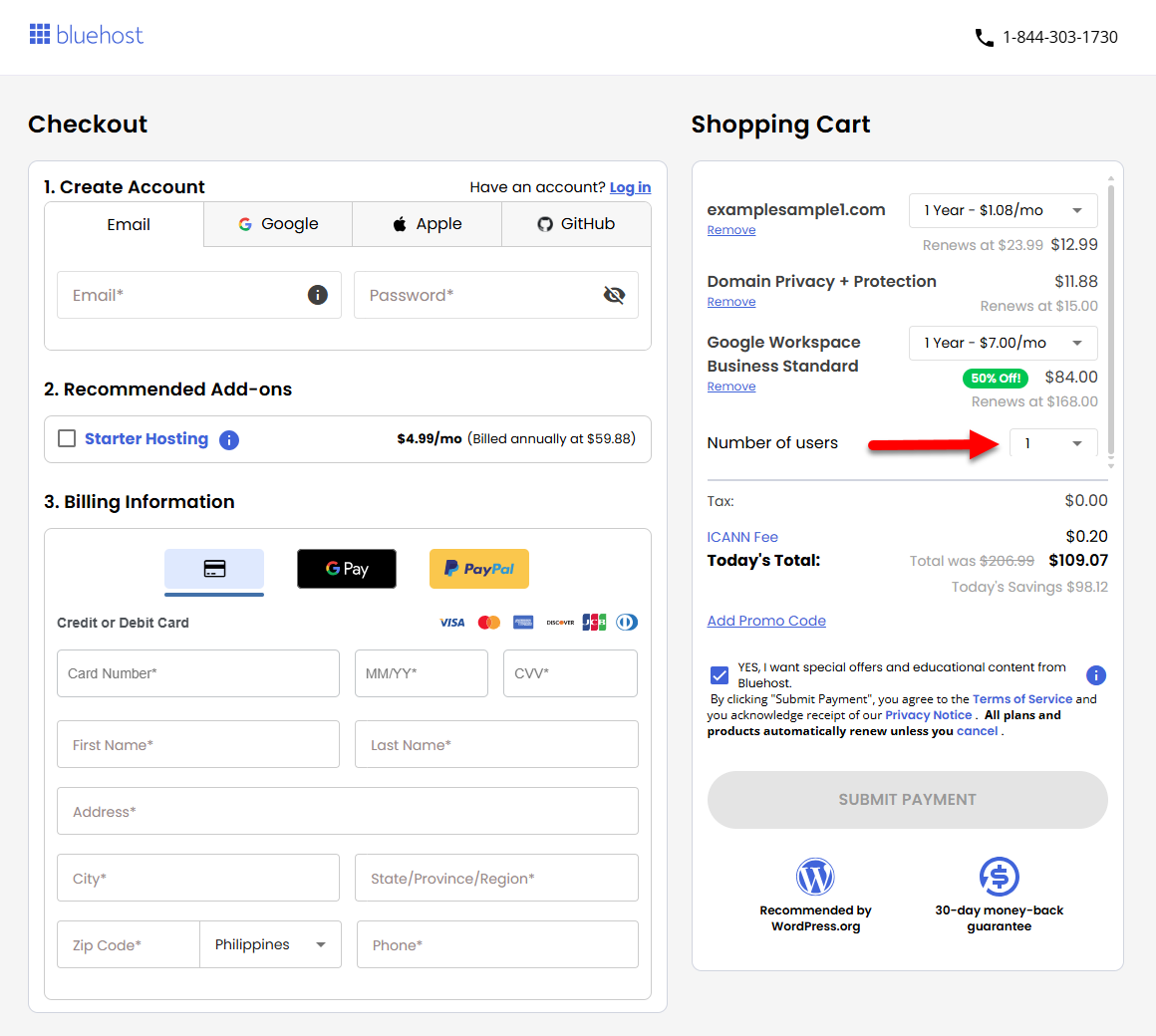Viewport: 1156px width, 1036px height.
Task: Focus the City field
Action: click(x=198, y=878)
